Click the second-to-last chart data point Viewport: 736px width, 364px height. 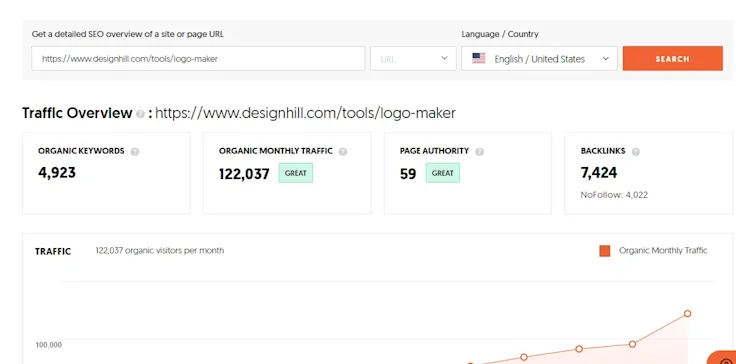(x=632, y=344)
